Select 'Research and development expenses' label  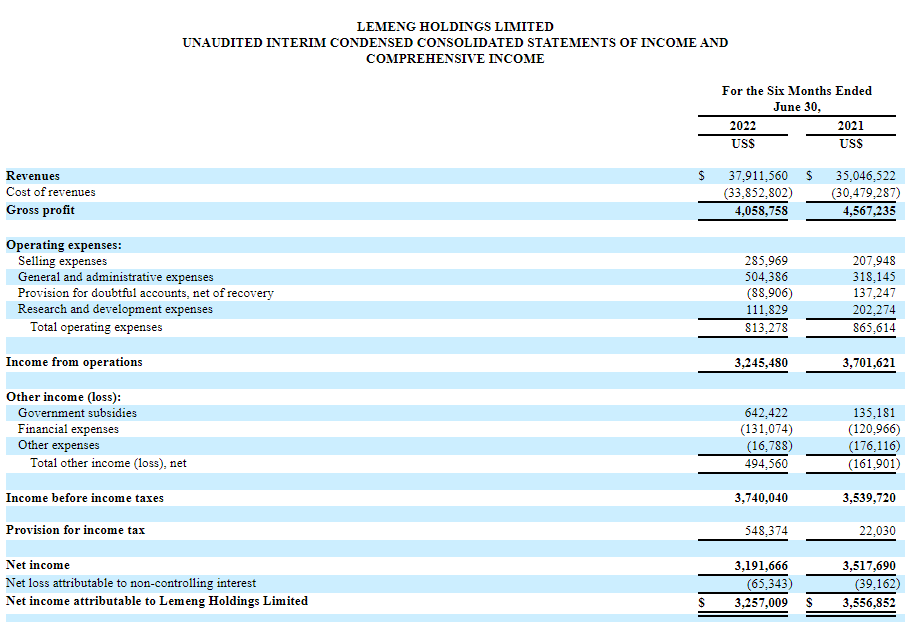[x=115, y=309]
